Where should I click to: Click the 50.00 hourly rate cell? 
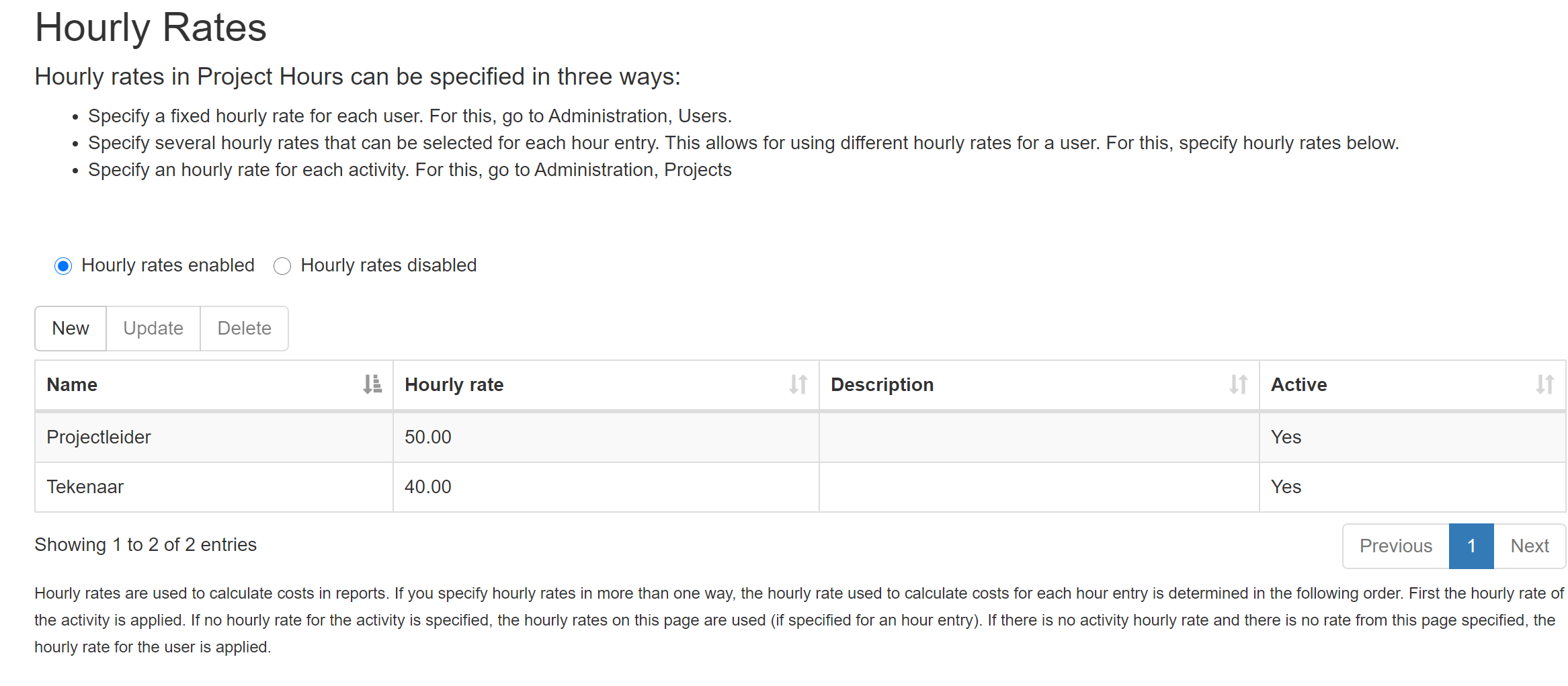point(606,437)
